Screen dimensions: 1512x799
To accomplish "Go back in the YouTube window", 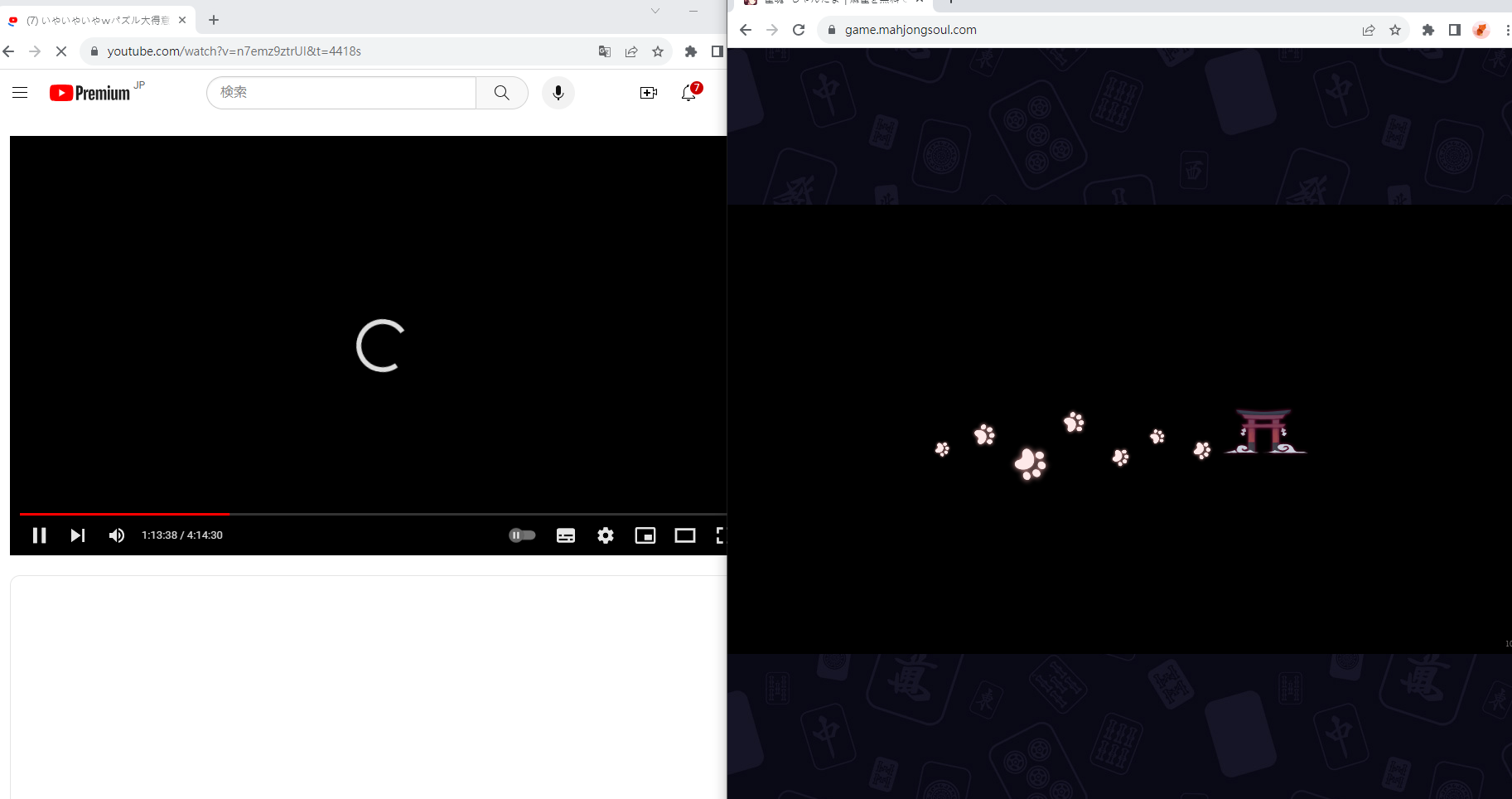I will coord(9,51).
